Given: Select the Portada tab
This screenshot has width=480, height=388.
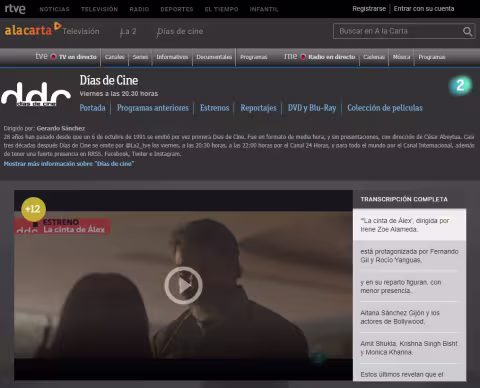Looking at the screenshot, I should click(x=92, y=108).
